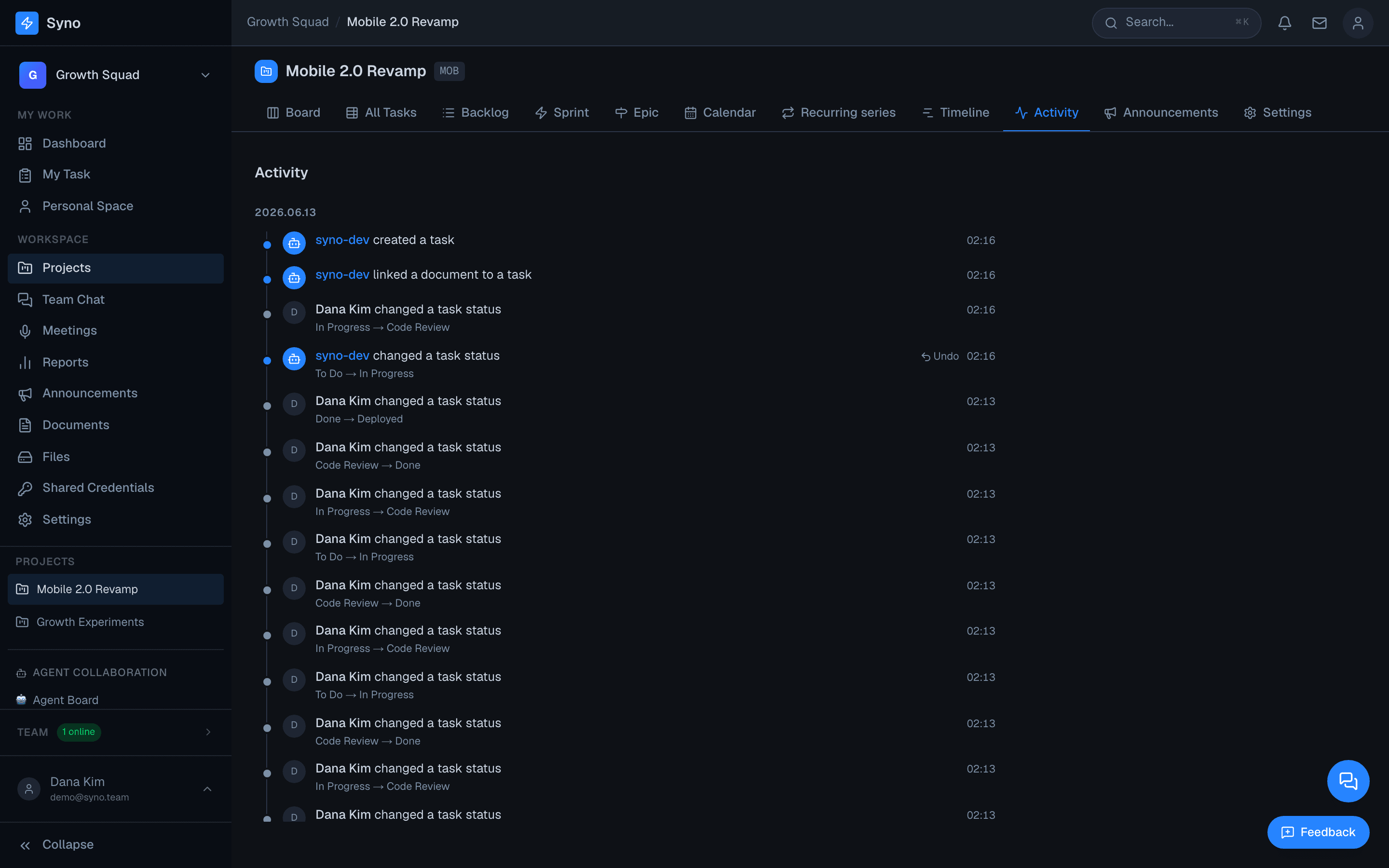The image size is (1389, 868).
Task: Click the MOB project key badge
Action: [449, 71]
